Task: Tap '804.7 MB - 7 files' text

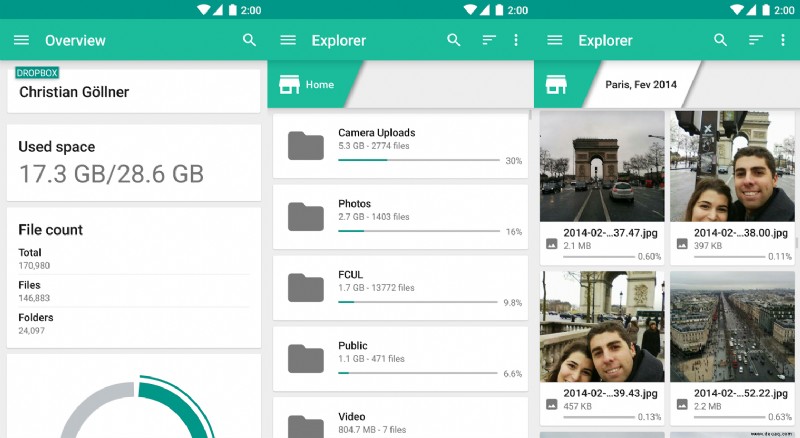Action: [x=372, y=430]
